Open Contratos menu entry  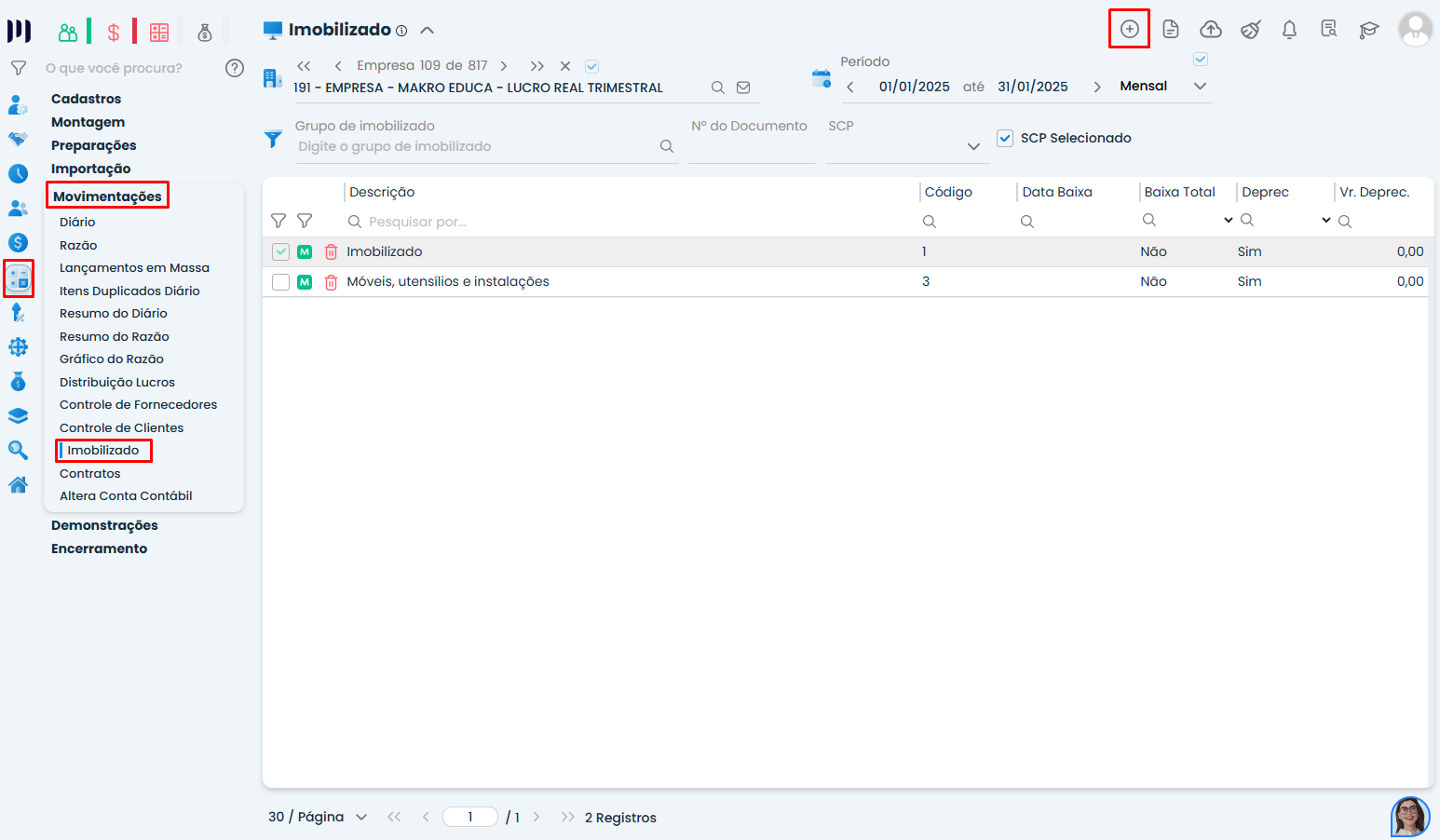[x=89, y=473]
